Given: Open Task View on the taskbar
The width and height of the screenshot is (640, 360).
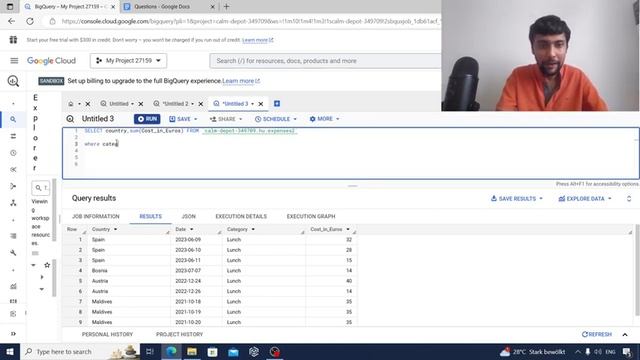Looking at the screenshot, I should (150, 351).
